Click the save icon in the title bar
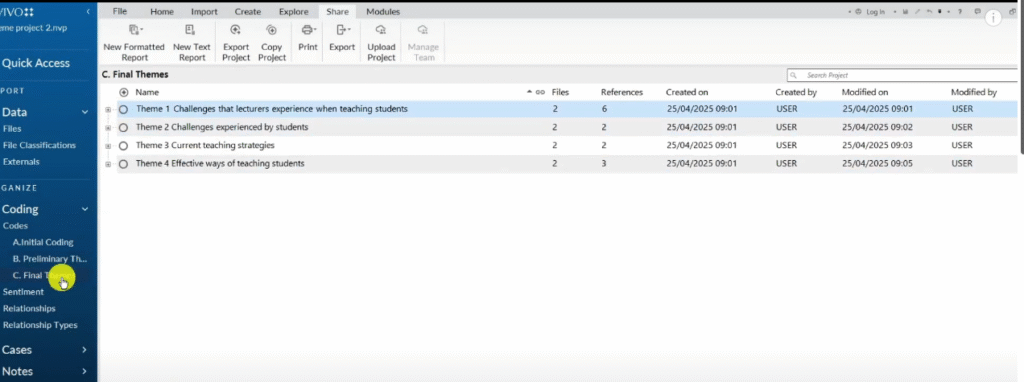This screenshot has width=1024, height=382. (906, 12)
